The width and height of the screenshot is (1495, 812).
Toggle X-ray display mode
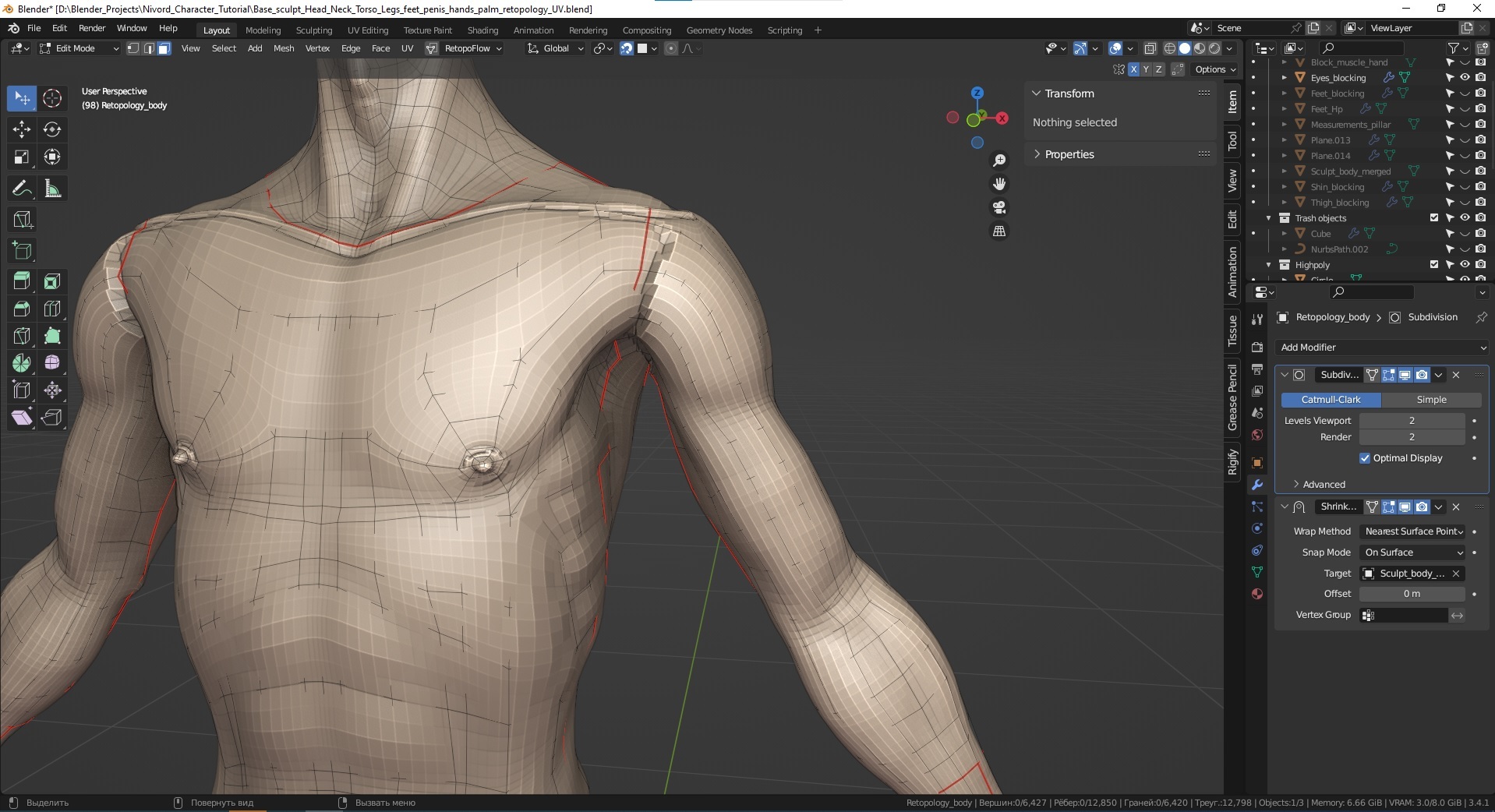tap(1150, 48)
